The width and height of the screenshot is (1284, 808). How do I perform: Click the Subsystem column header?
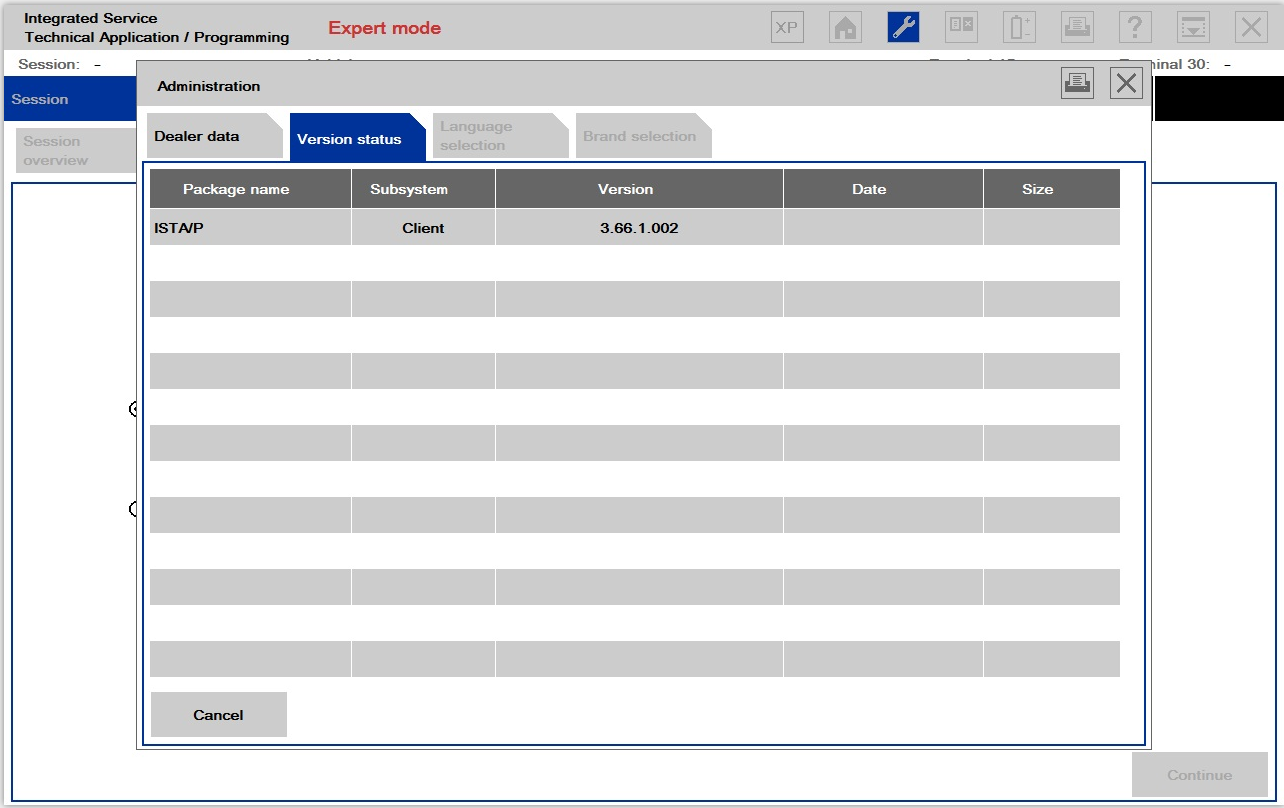[x=424, y=189]
